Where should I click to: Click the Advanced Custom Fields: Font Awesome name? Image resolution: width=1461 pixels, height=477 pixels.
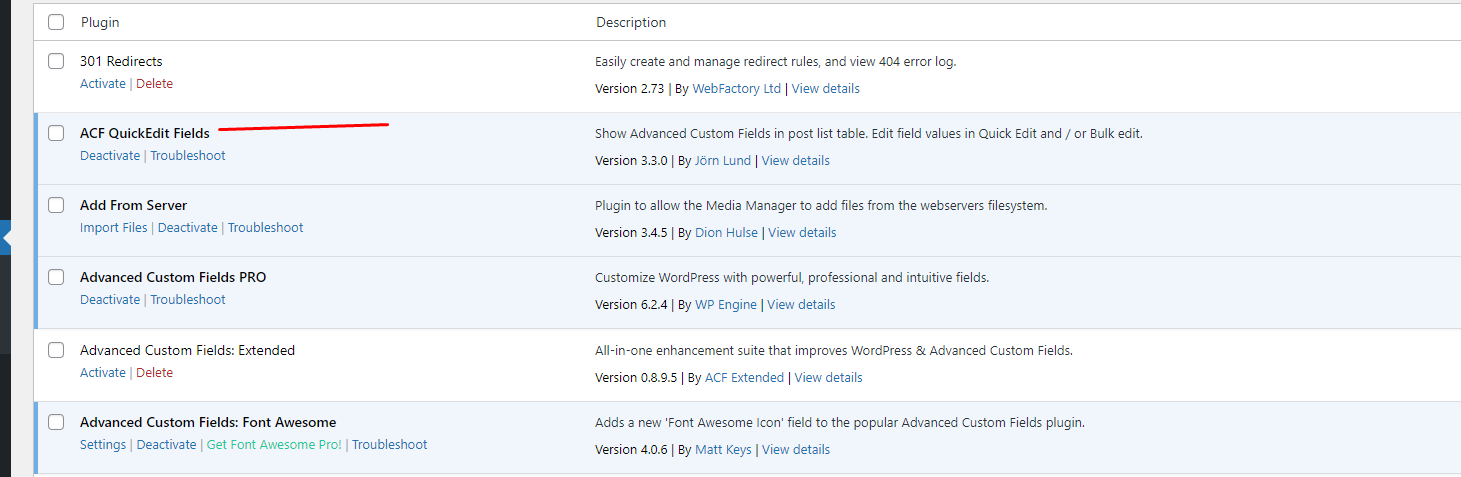tap(208, 422)
